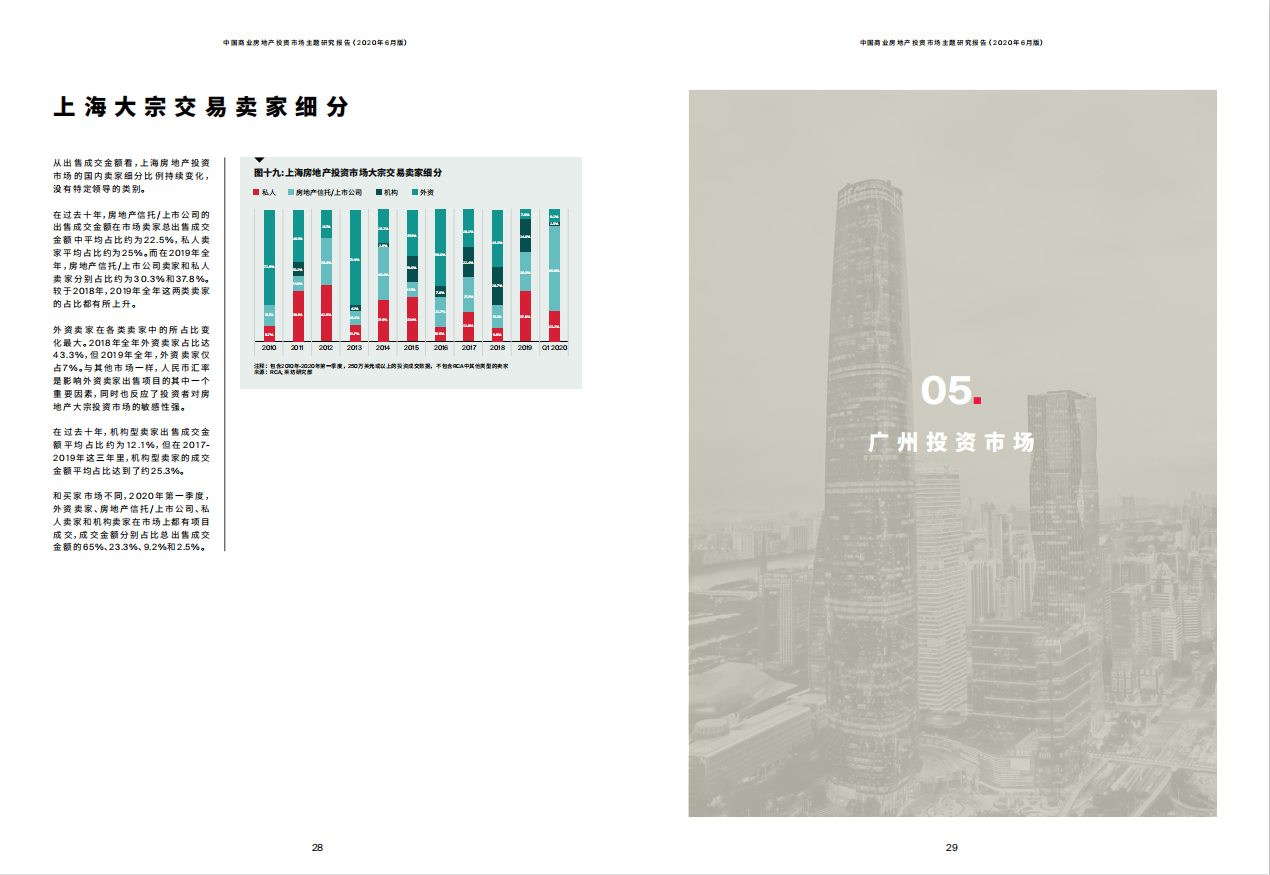This screenshot has width=1270, height=875.
Task: Select the 2010 bar in the chart
Action: (269, 275)
